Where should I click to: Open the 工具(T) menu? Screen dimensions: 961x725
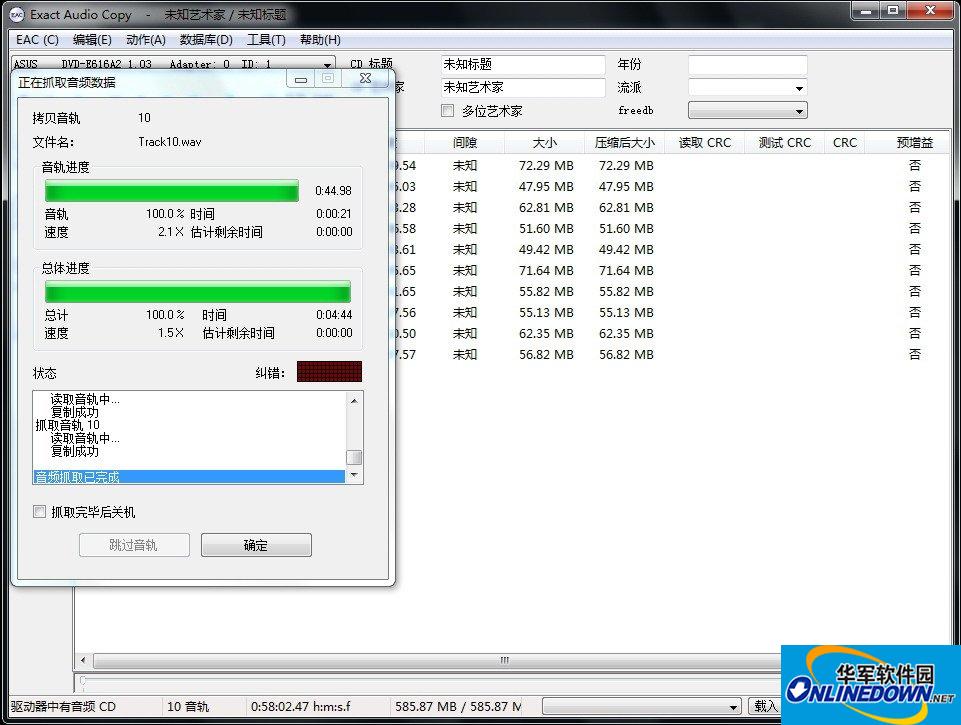[266, 40]
